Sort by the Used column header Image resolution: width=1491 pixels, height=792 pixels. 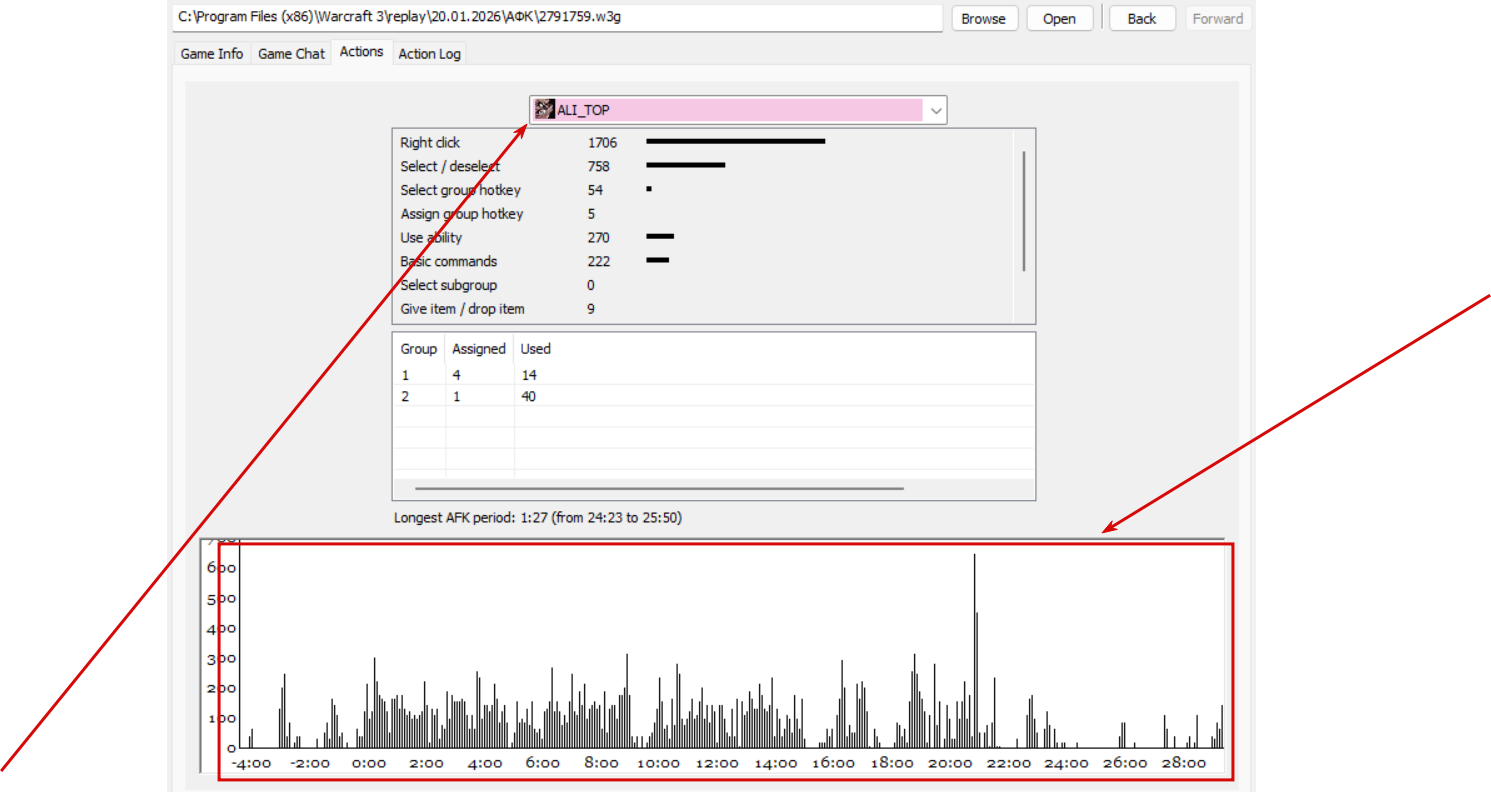536,349
